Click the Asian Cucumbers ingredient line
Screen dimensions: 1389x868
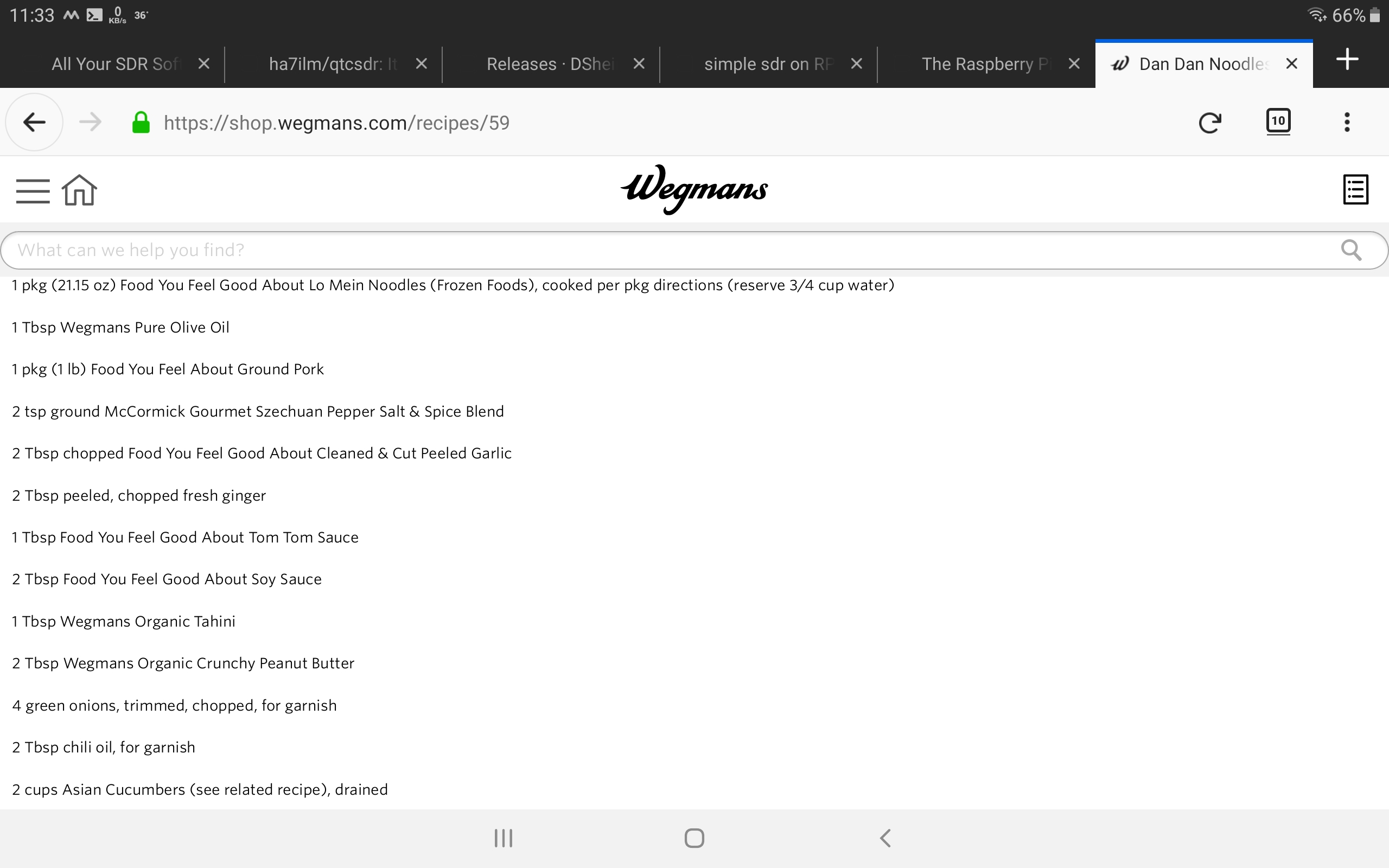click(x=200, y=789)
